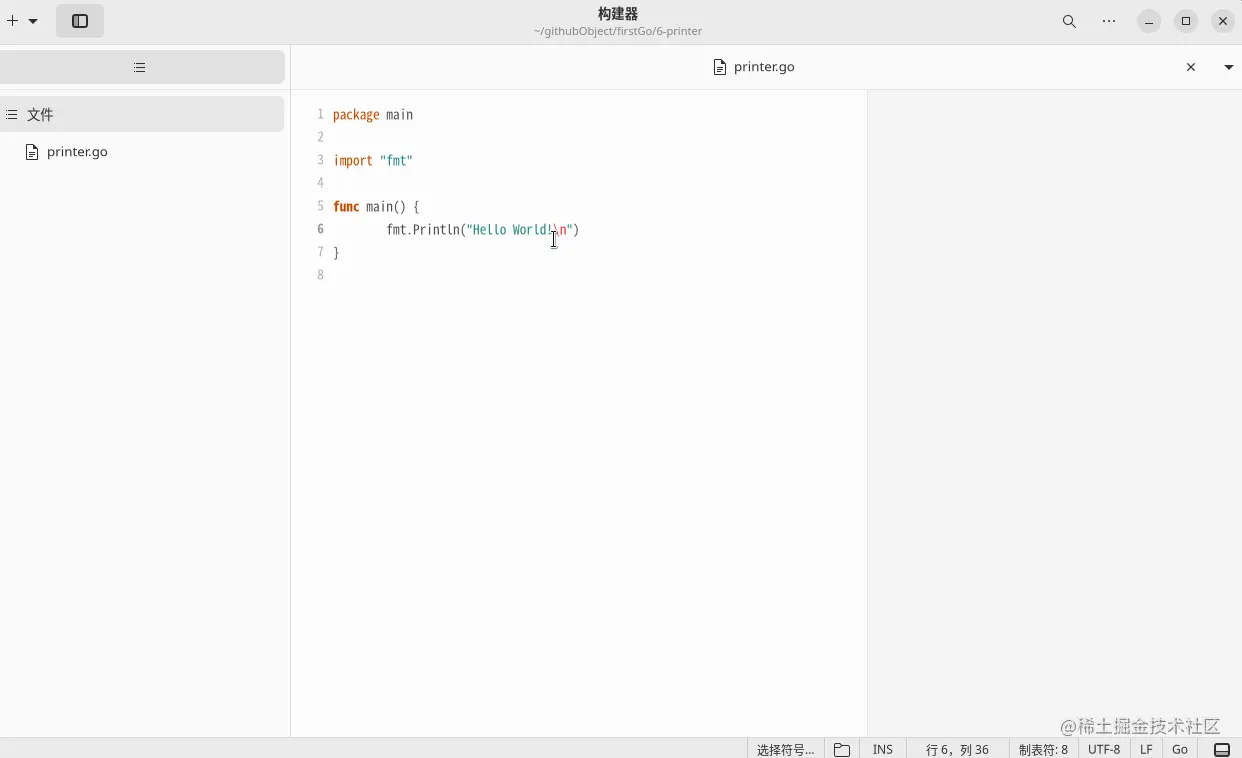Image resolution: width=1242 pixels, height=758 pixels.
Task: Toggle the INS insert mode indicator
Action: [882, 749]
